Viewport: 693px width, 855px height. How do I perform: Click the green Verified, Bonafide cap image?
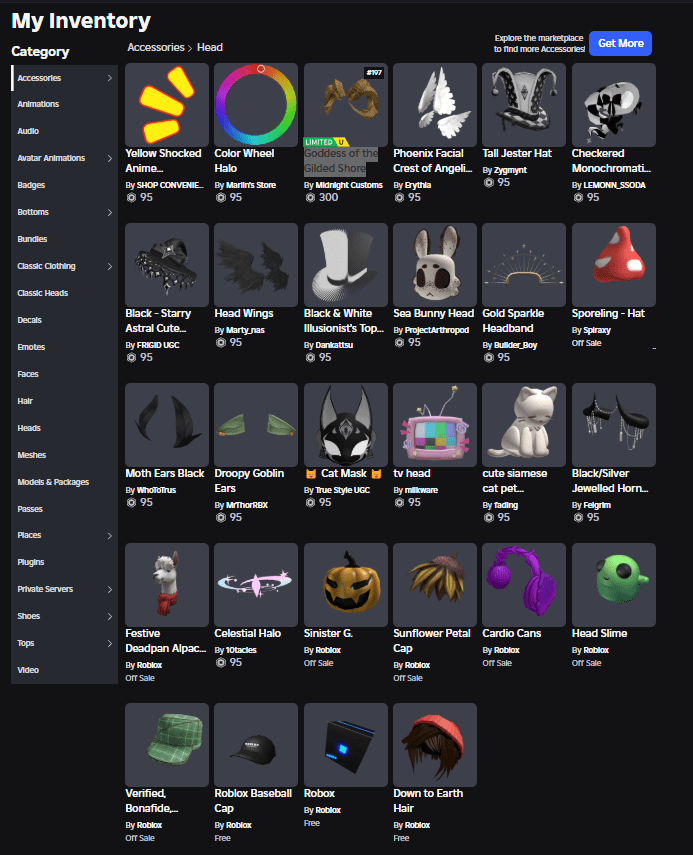(167, 745)
